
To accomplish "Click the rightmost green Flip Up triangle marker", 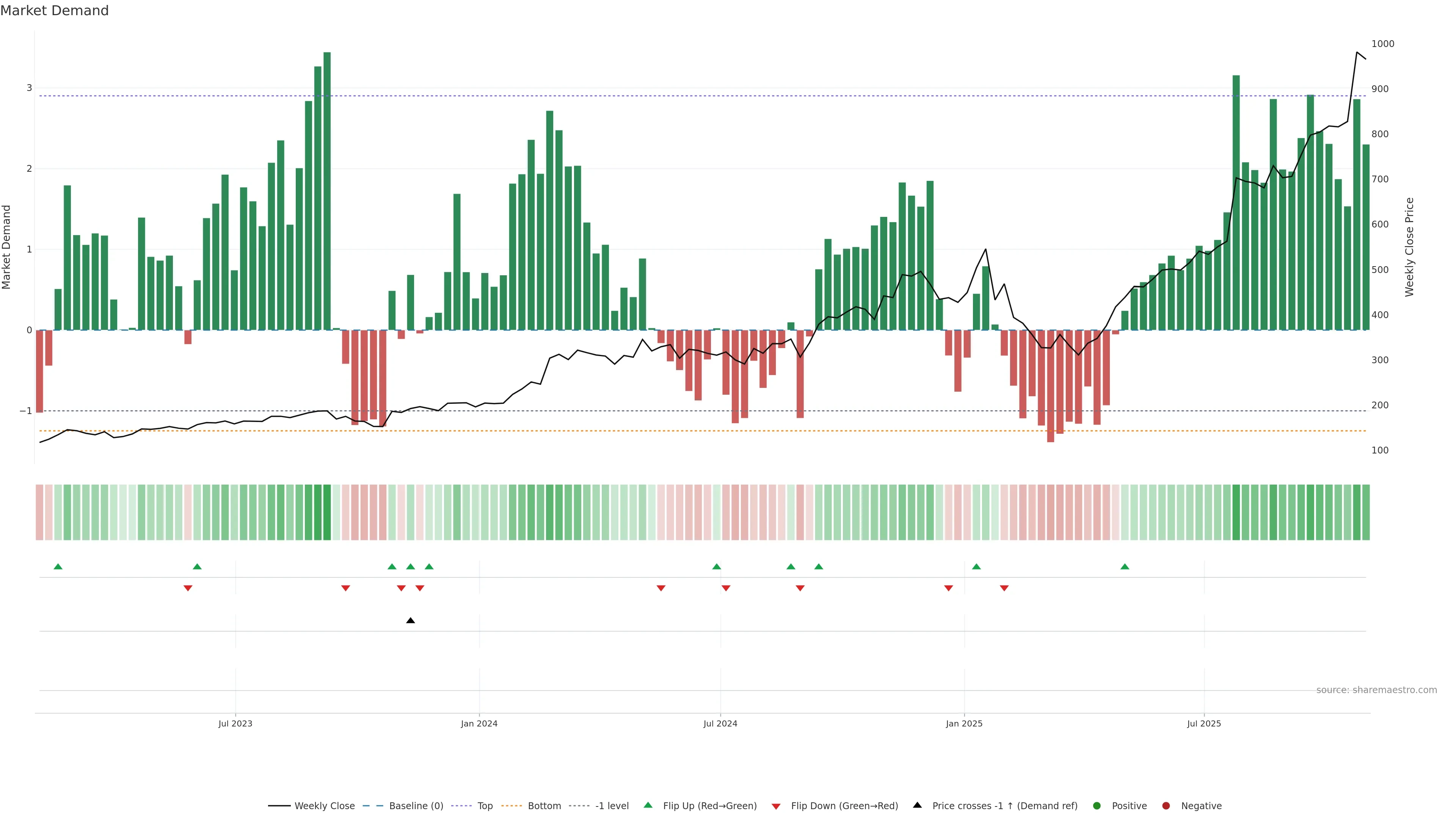I will click(x=1124, y=566).
